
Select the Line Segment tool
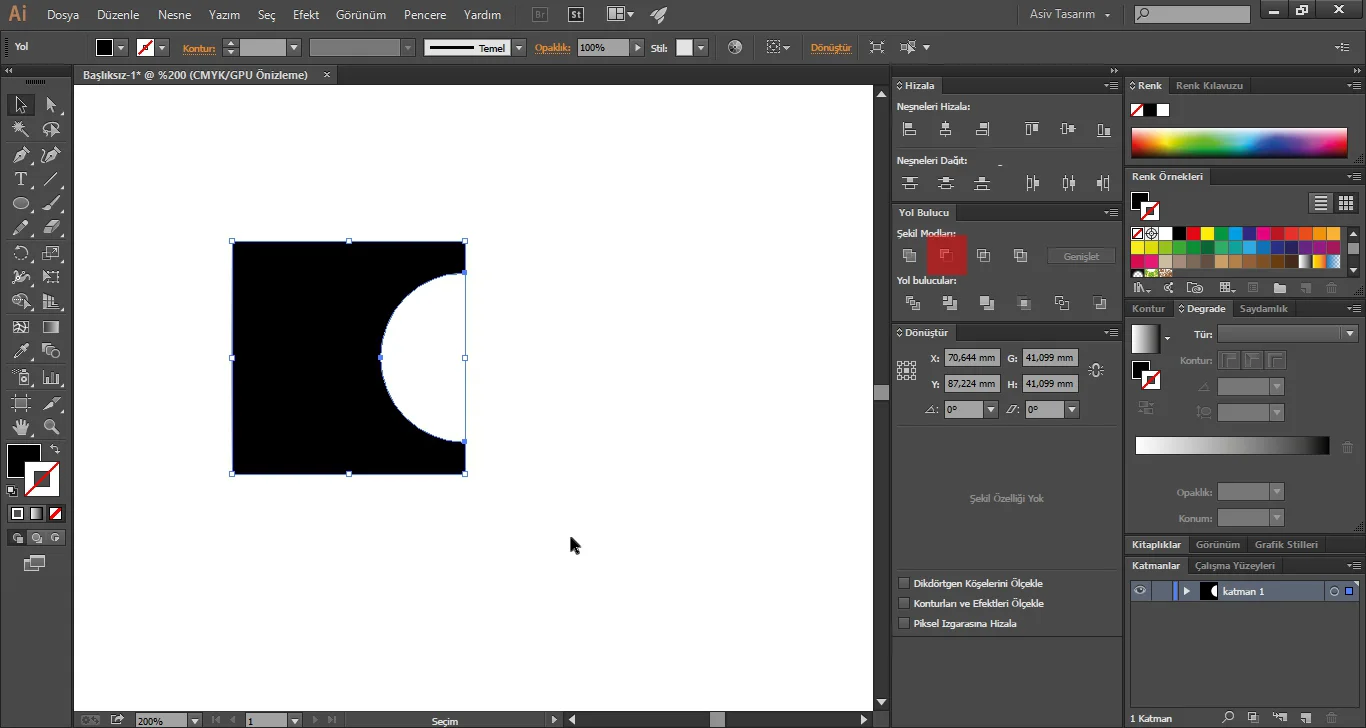51,180
